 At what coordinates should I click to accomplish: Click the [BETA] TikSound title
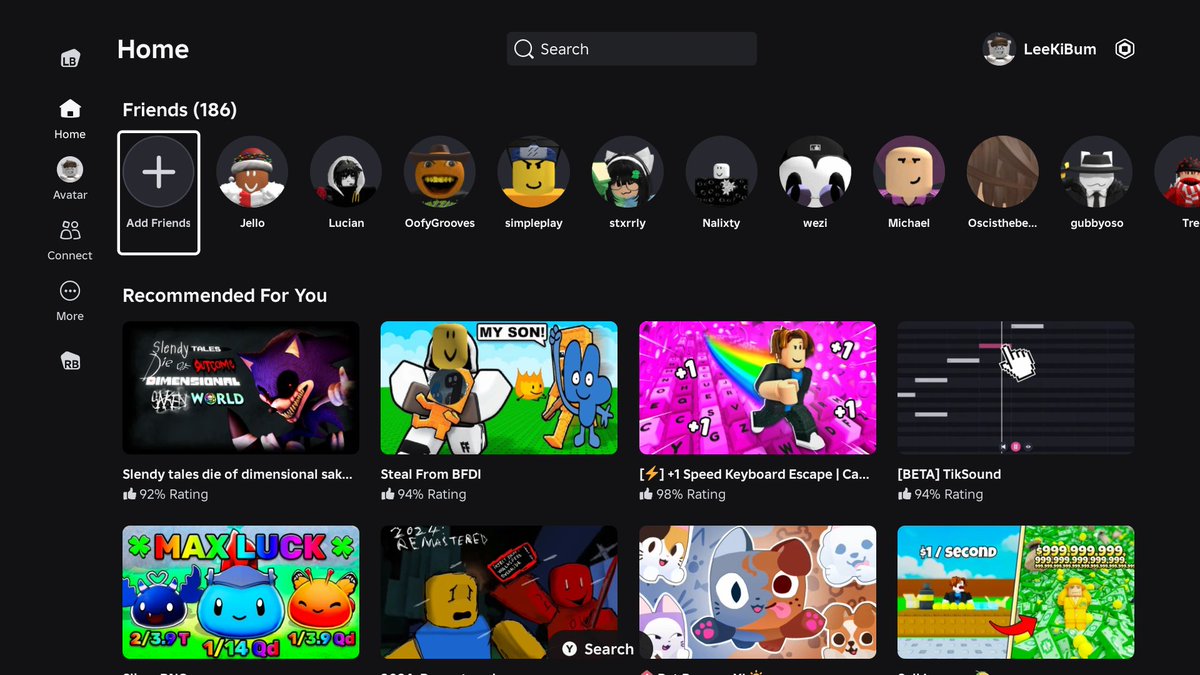click(x=949, y=474)
